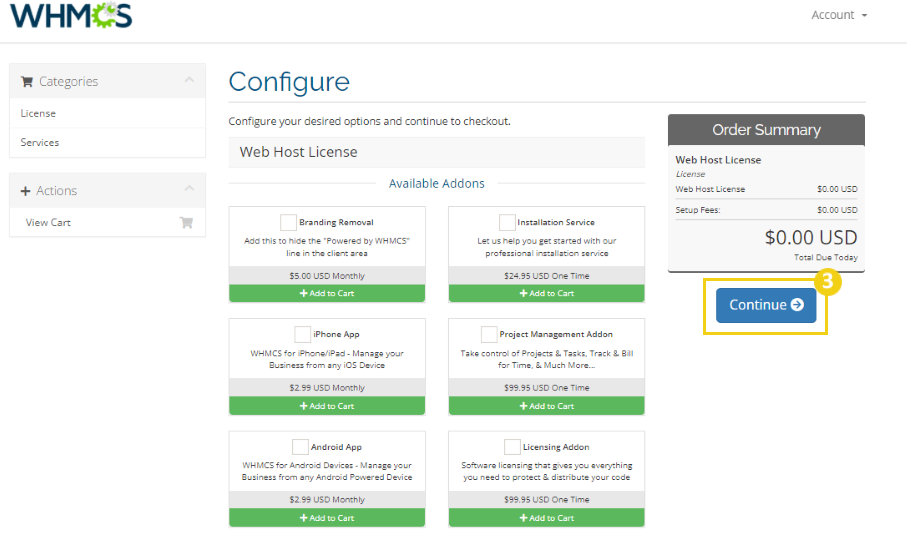
Task: Click the Licensing Addon $99.95 USD price
Action: (547, 500)
